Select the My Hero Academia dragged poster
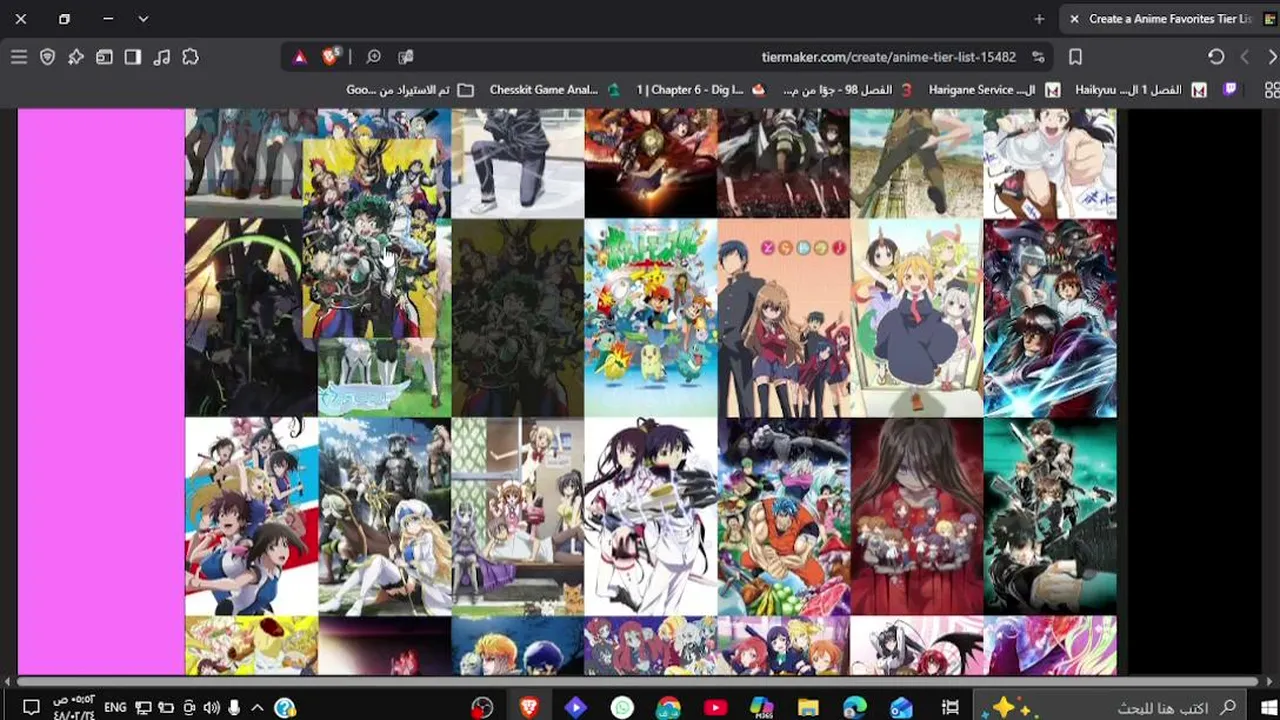 (x=370, y=238)
